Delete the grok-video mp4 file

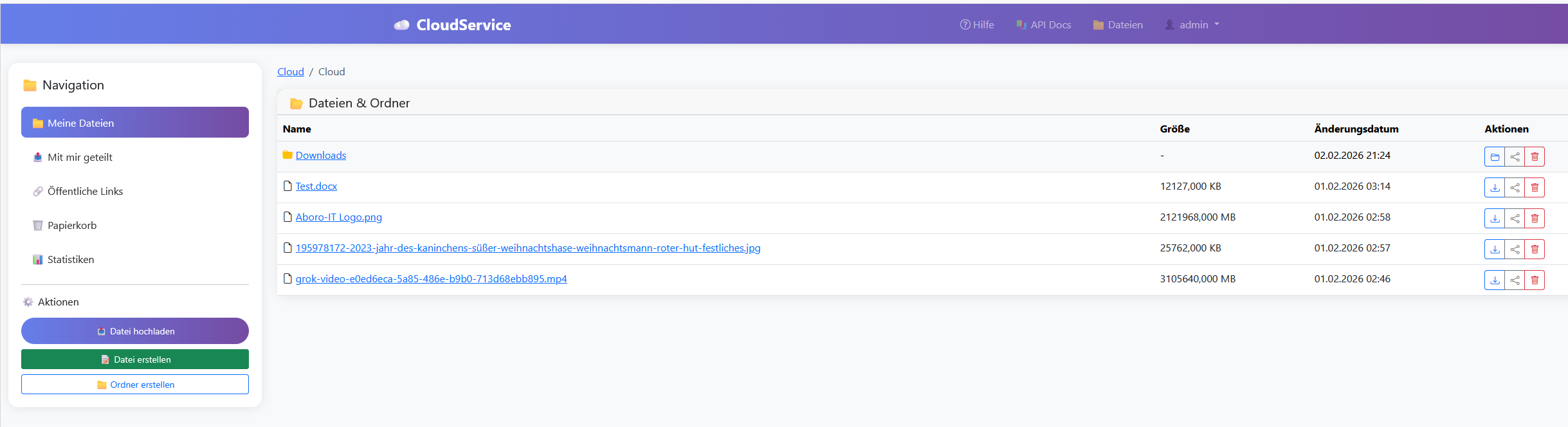tap(1535, 280)
